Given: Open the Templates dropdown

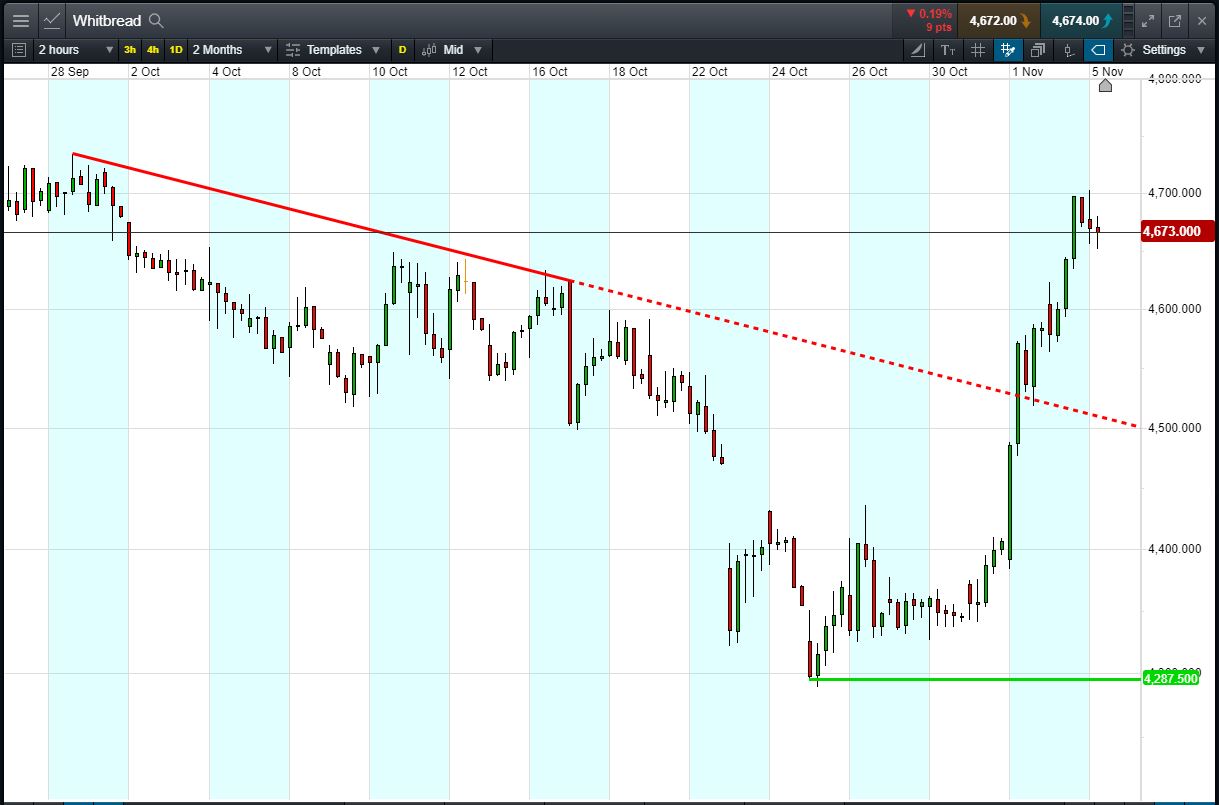Looking at the screenshot, I should pos(332,50).
